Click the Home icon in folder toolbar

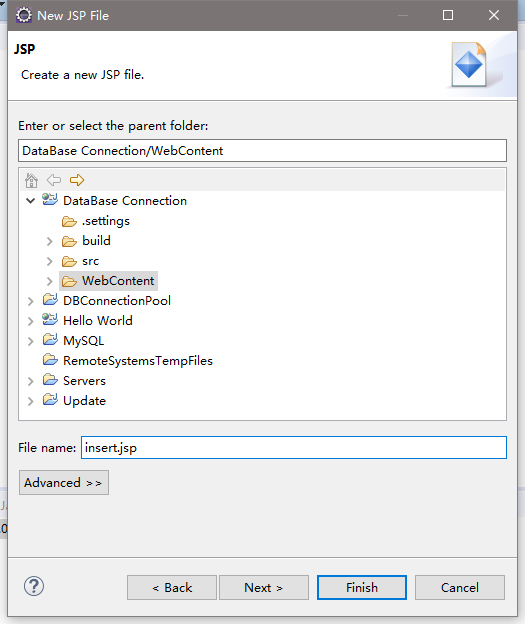[31, 180]
